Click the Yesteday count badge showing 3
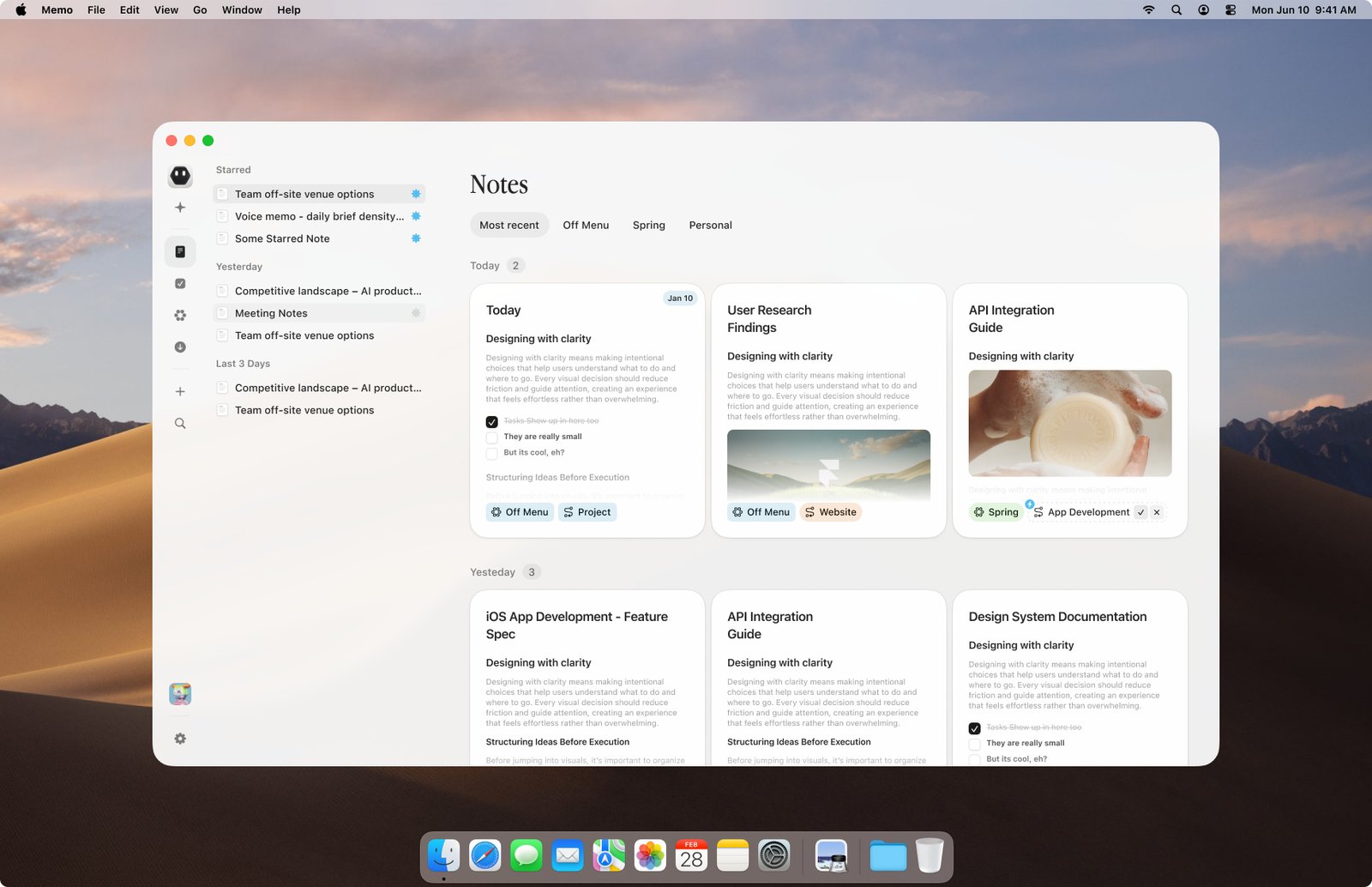The width and height of the screenshot is (1372, 887). [532, 572]
